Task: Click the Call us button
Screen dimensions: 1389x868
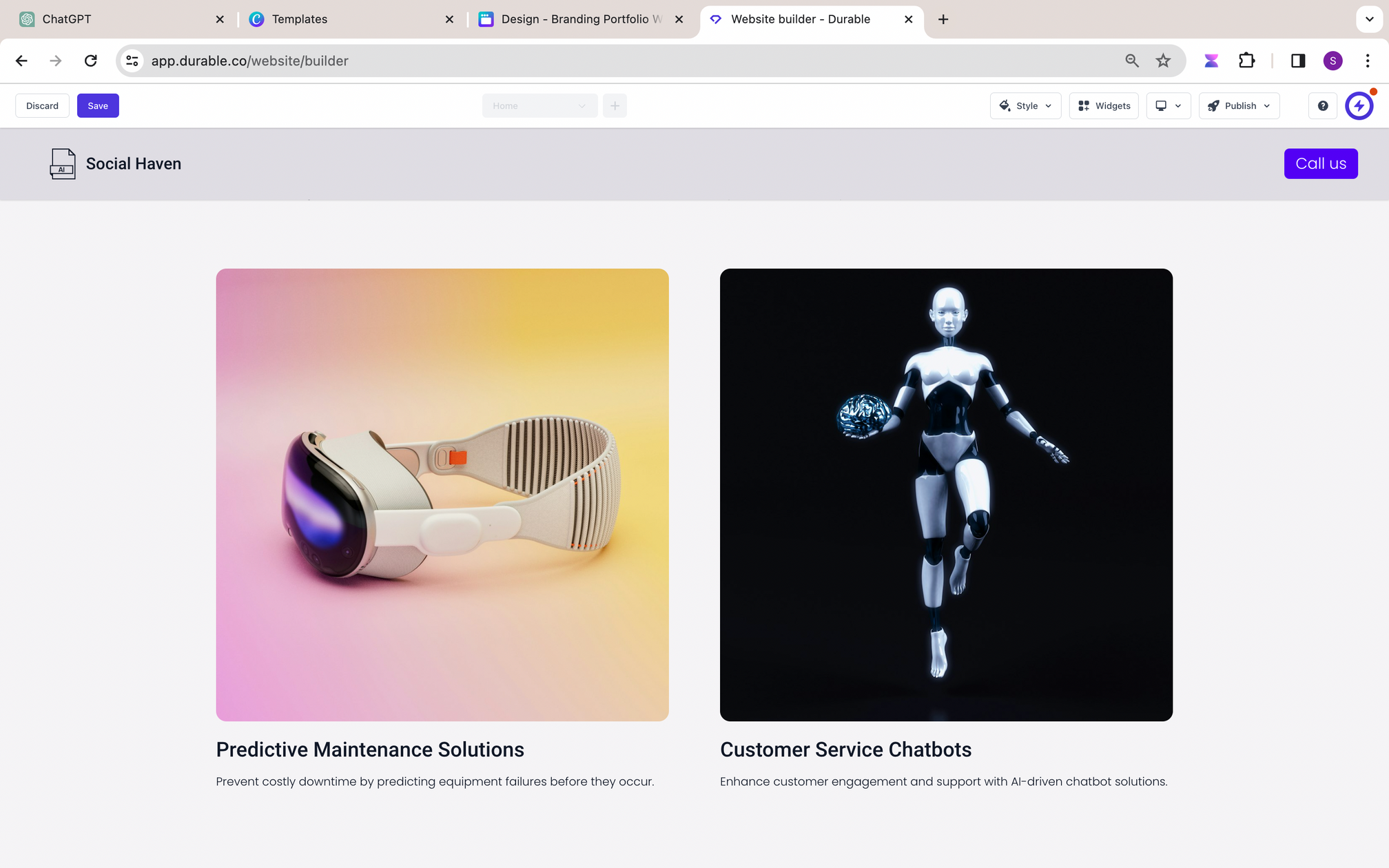Action: pos(1321,164)
